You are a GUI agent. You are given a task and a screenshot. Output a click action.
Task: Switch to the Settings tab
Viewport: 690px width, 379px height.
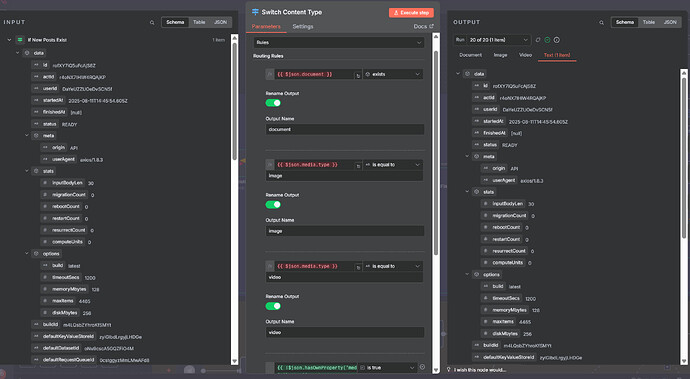point(303,26)
